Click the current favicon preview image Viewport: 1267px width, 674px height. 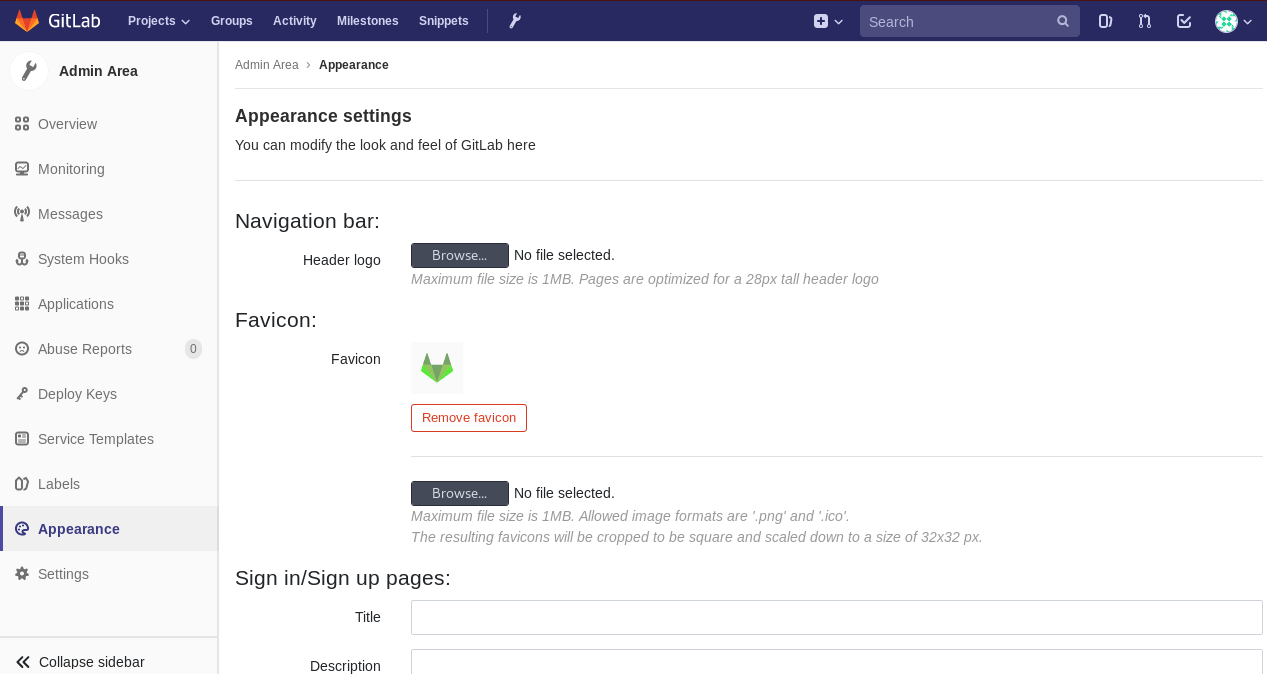437,368
